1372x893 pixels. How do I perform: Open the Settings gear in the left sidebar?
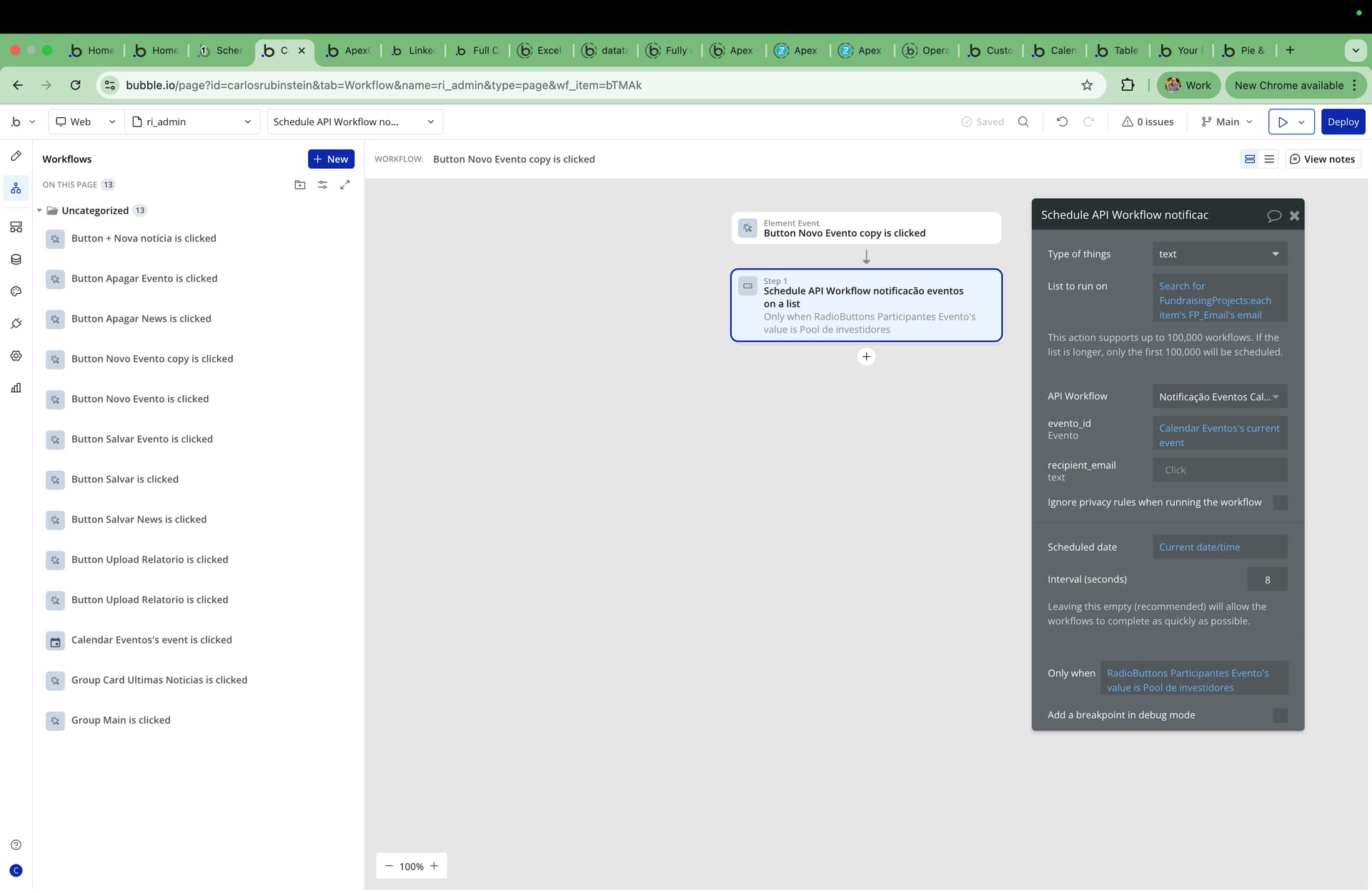(16, 356)
